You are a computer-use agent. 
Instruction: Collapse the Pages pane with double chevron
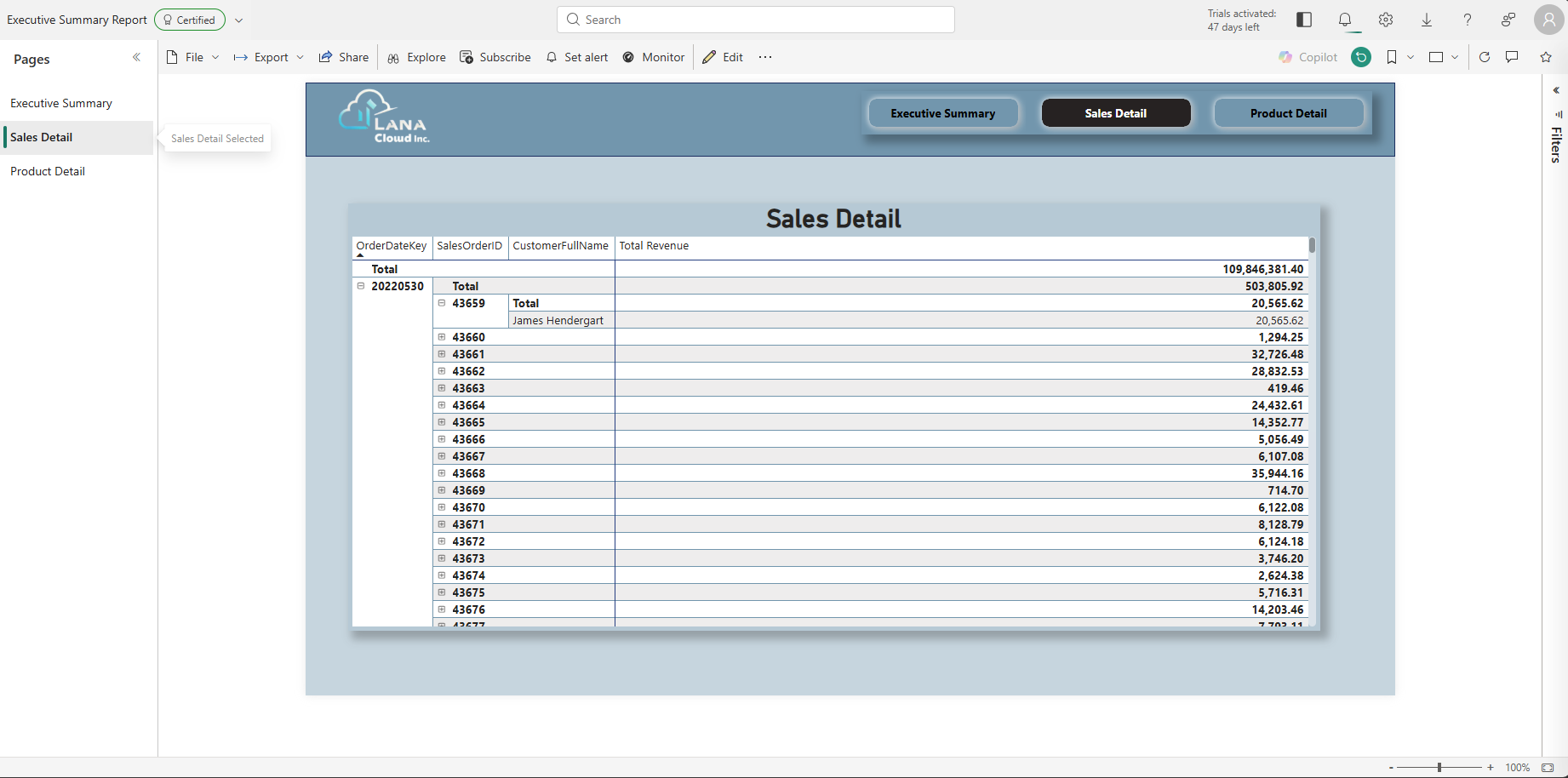[x=136, y=58]
